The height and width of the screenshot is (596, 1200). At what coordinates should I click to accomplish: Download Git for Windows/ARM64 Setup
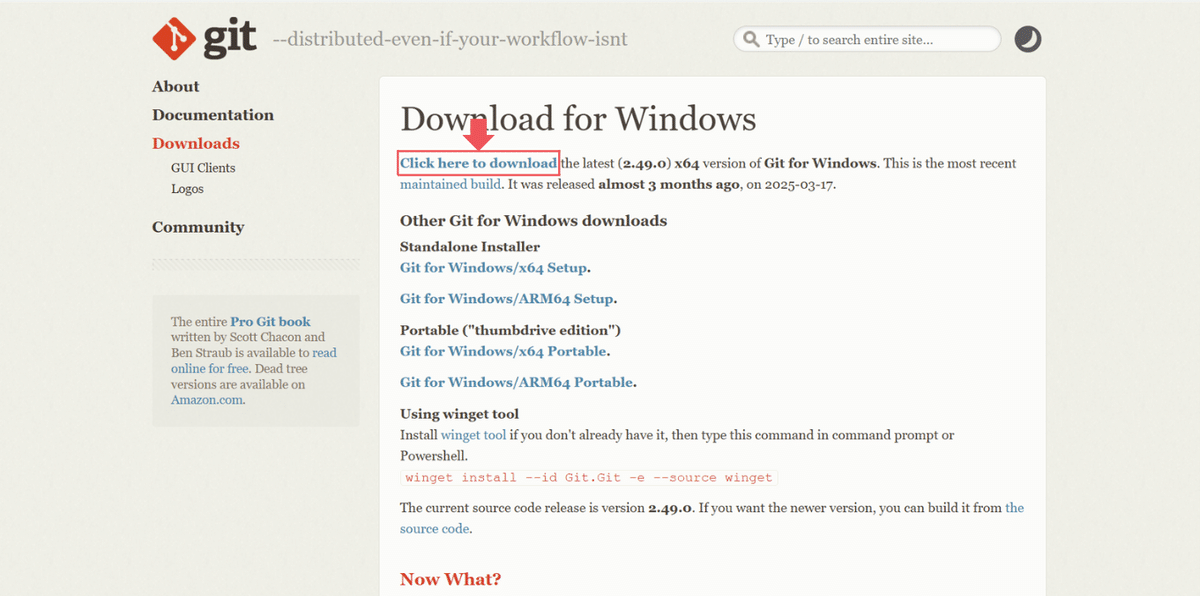pos(505,298)
